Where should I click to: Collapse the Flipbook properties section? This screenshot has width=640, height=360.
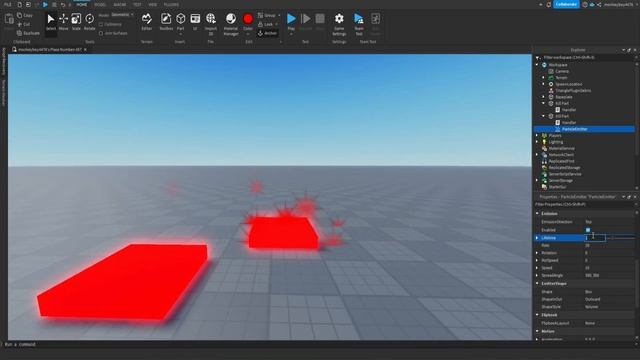pyautogui.click(x=537, y=315)
